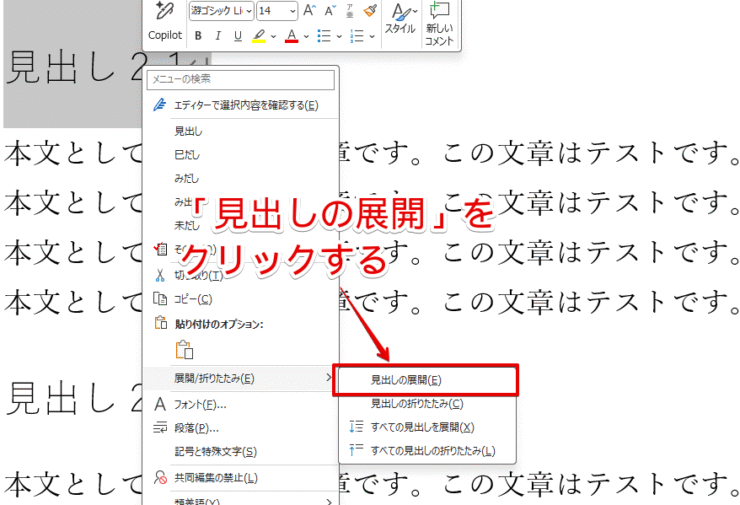
Task: Click the phonetic guide (ruby) icon
Action: coord(348,11)
